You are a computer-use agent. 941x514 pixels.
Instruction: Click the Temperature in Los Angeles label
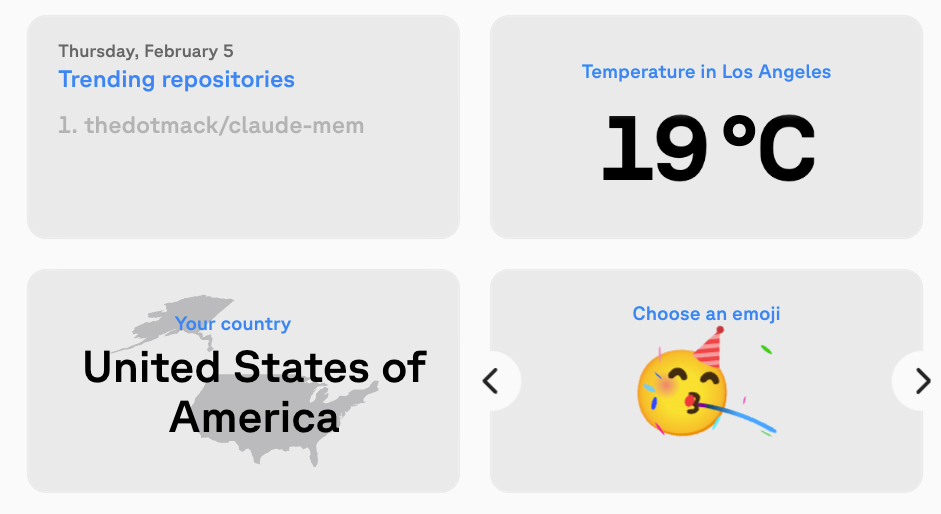(706, 72)
